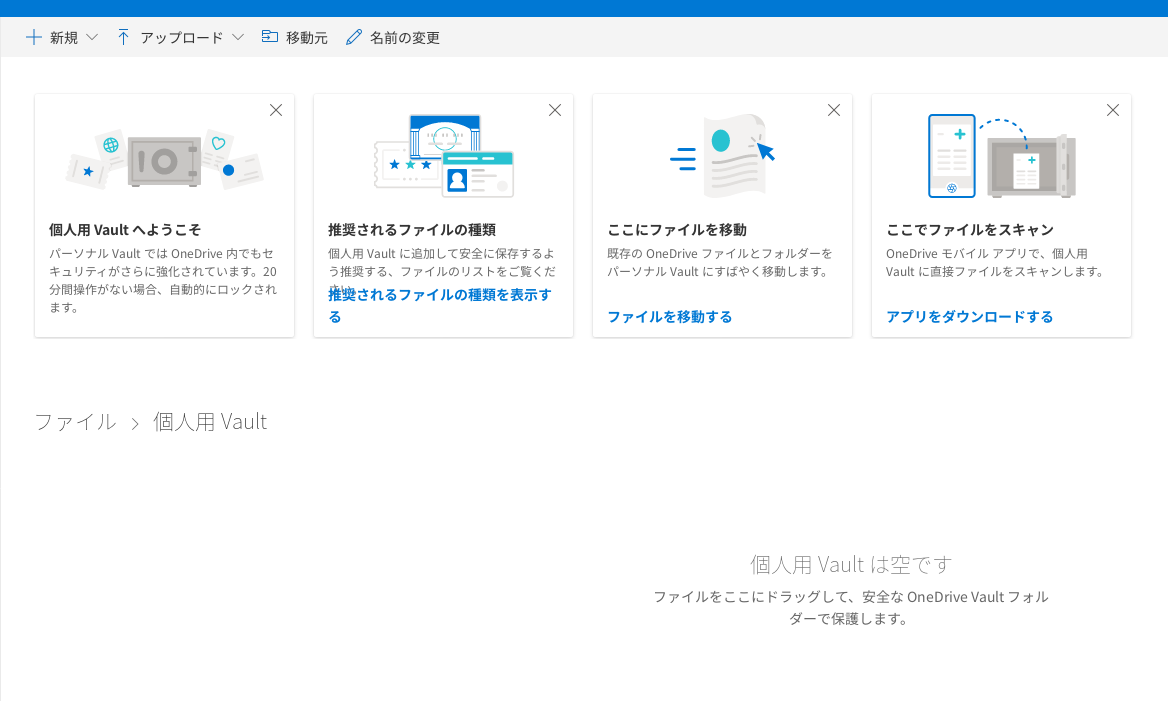Click the 移動元 folder icon

[269, 37]
